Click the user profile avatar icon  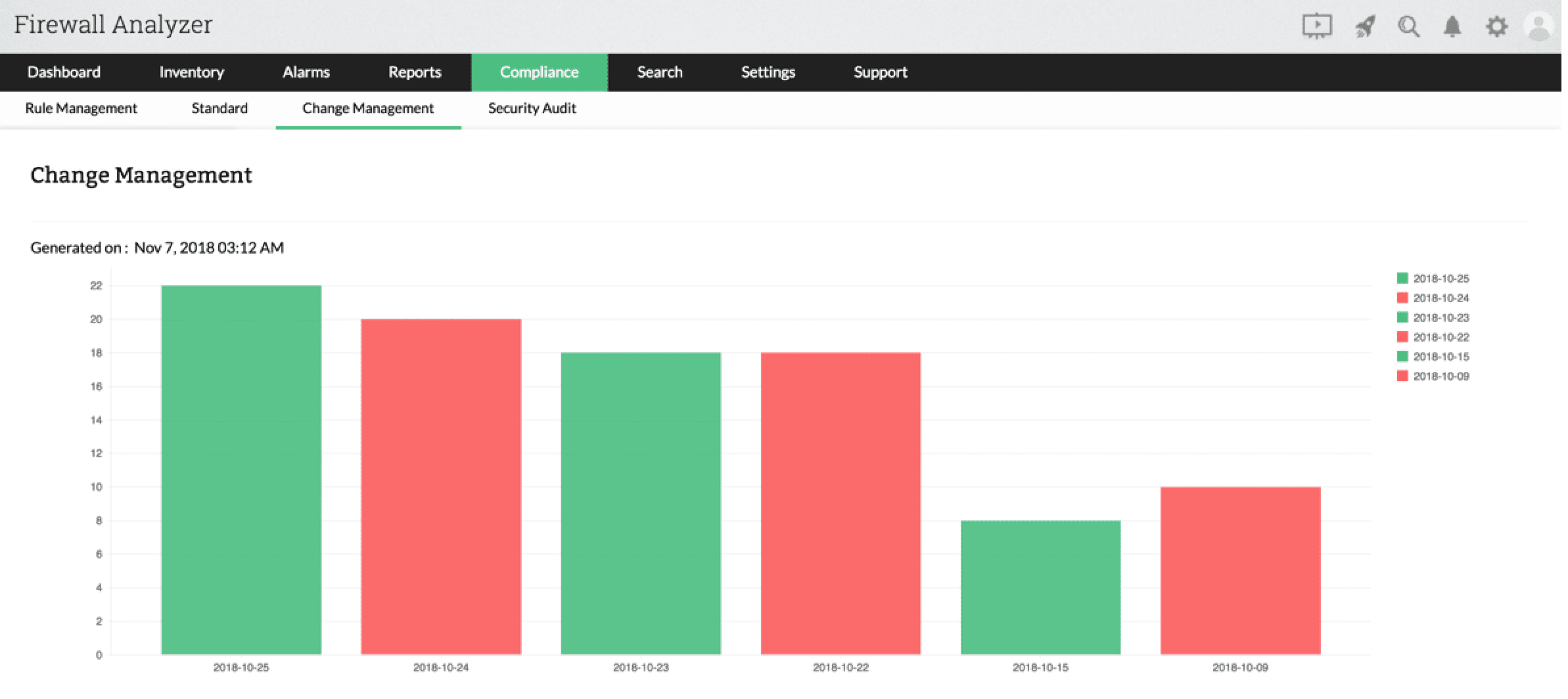(x=1540, y=26)
